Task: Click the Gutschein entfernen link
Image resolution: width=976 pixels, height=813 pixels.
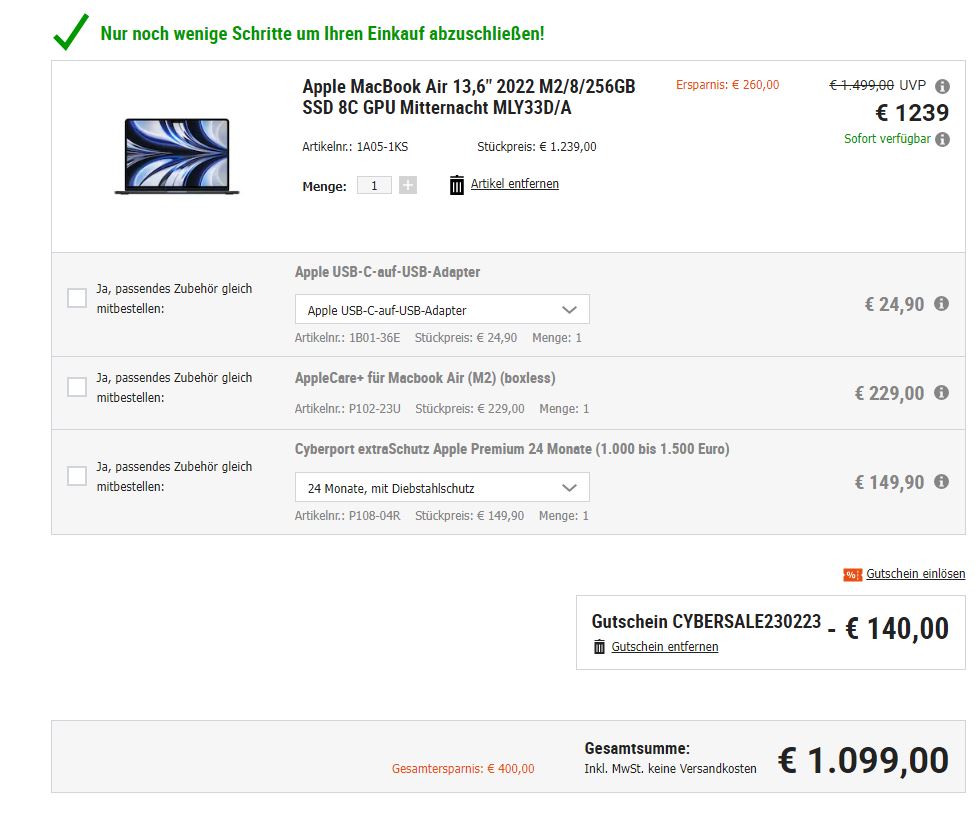Action: [665, 647]
